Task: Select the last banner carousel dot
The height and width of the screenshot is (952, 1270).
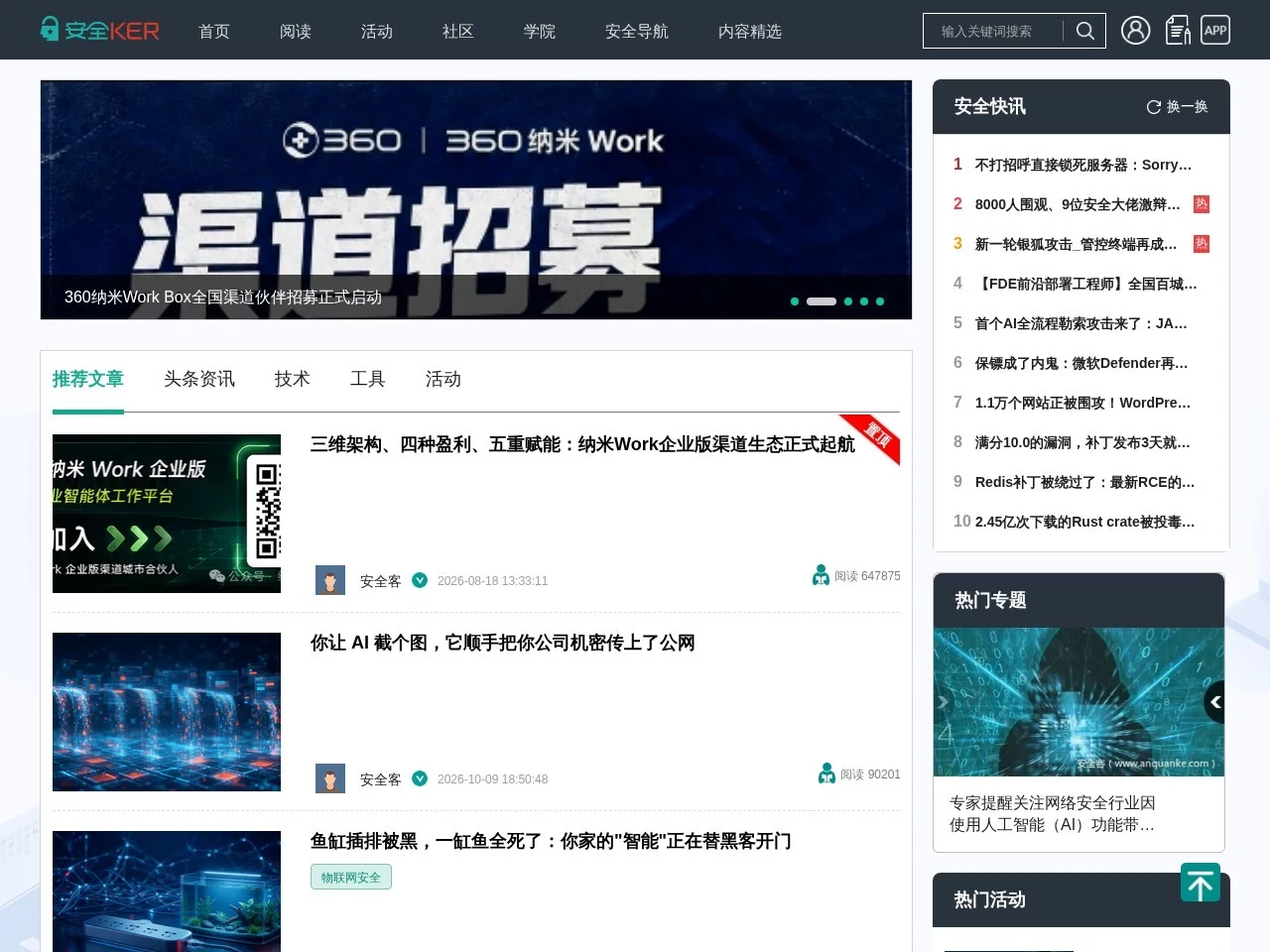Action: click(x=880, y=301)
